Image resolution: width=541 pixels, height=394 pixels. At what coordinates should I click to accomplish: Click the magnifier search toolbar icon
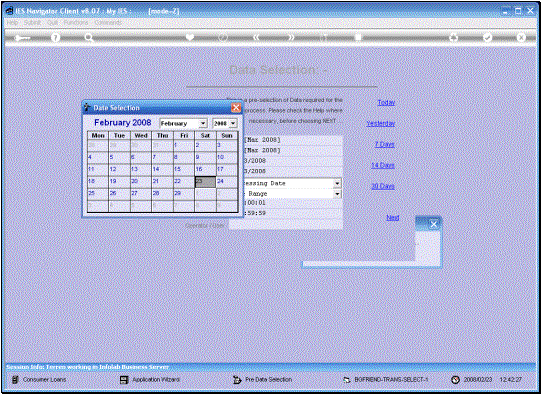tap(89, 38)
